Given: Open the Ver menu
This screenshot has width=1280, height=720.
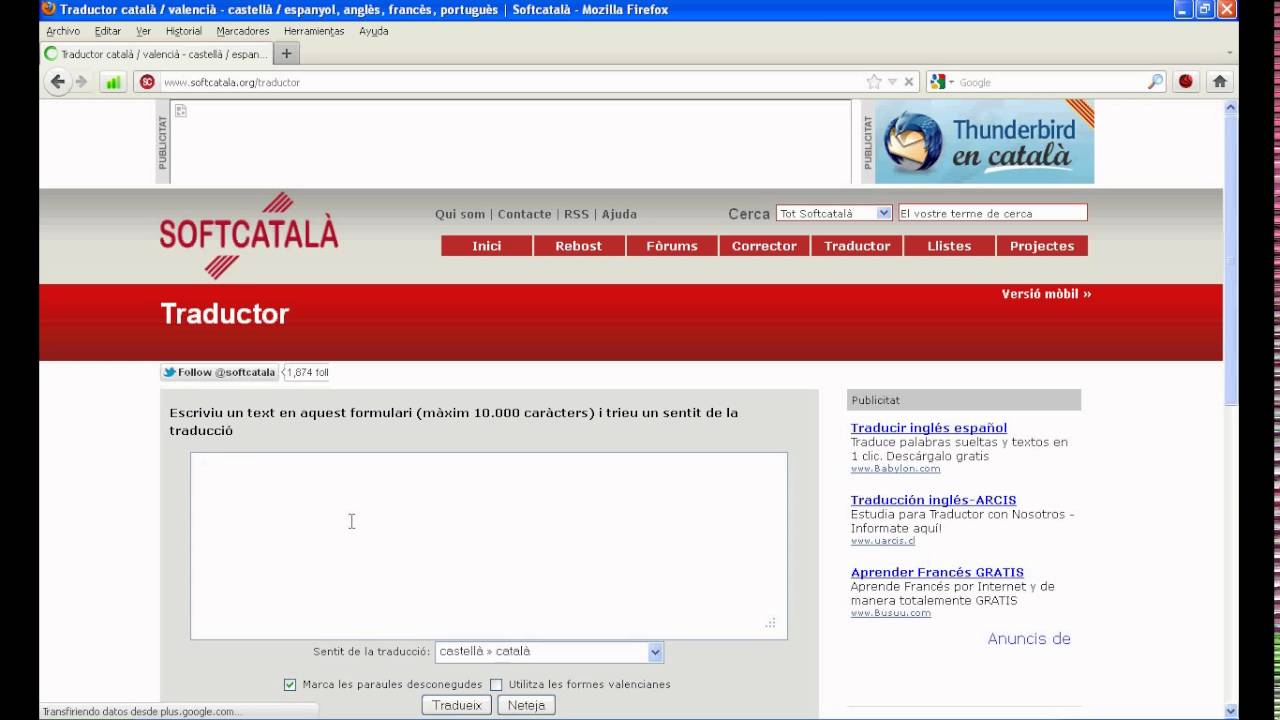Looking at the screenshot, I should point(144,31).
